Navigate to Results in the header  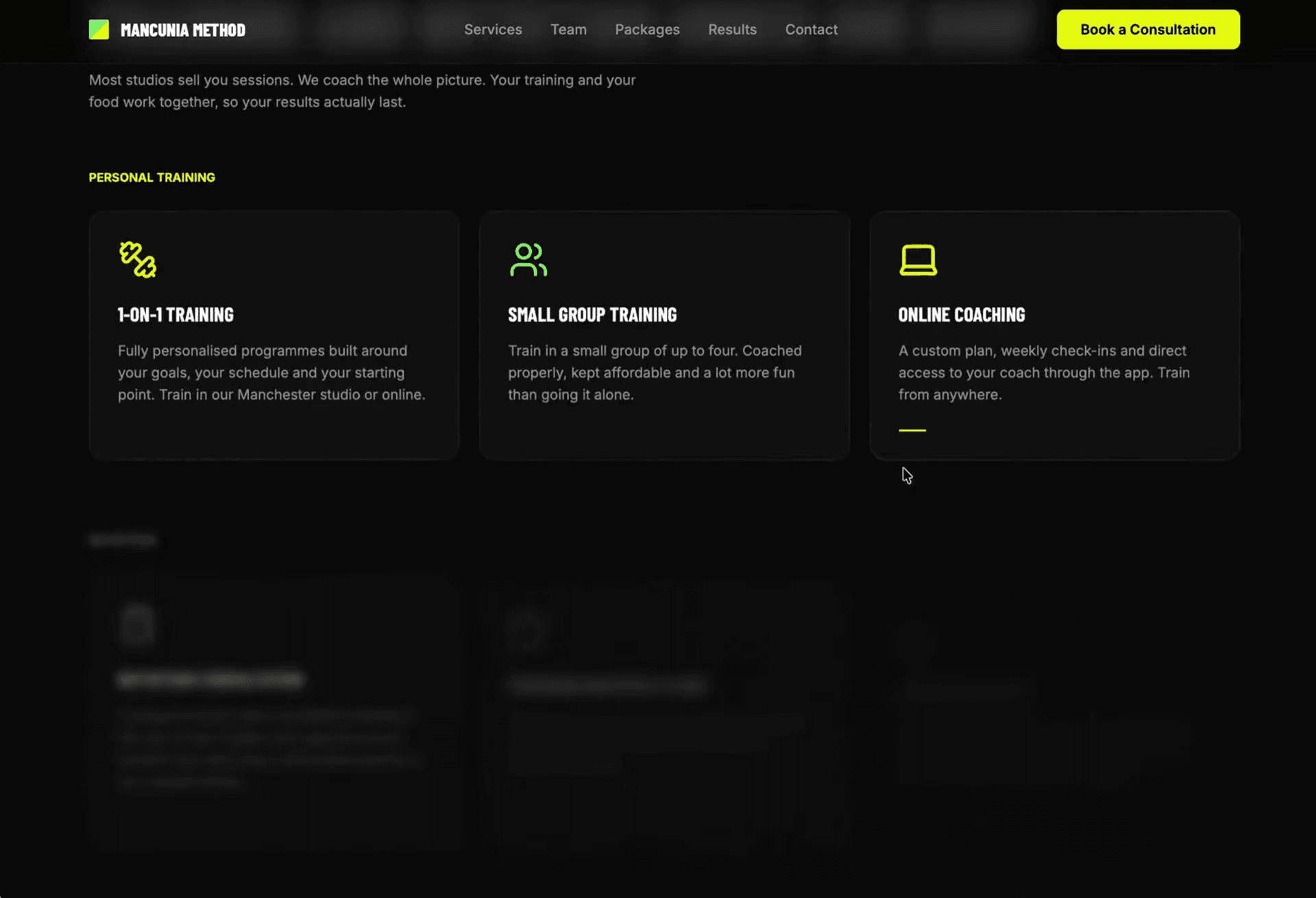732,29
